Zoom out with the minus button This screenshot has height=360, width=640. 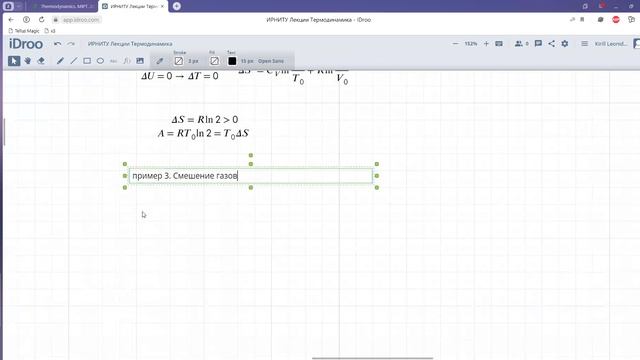(x=456, y=44)
